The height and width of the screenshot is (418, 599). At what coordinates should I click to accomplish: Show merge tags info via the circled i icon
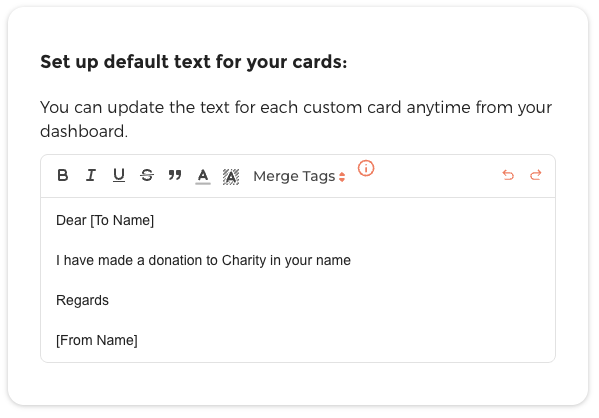point(366,168)
